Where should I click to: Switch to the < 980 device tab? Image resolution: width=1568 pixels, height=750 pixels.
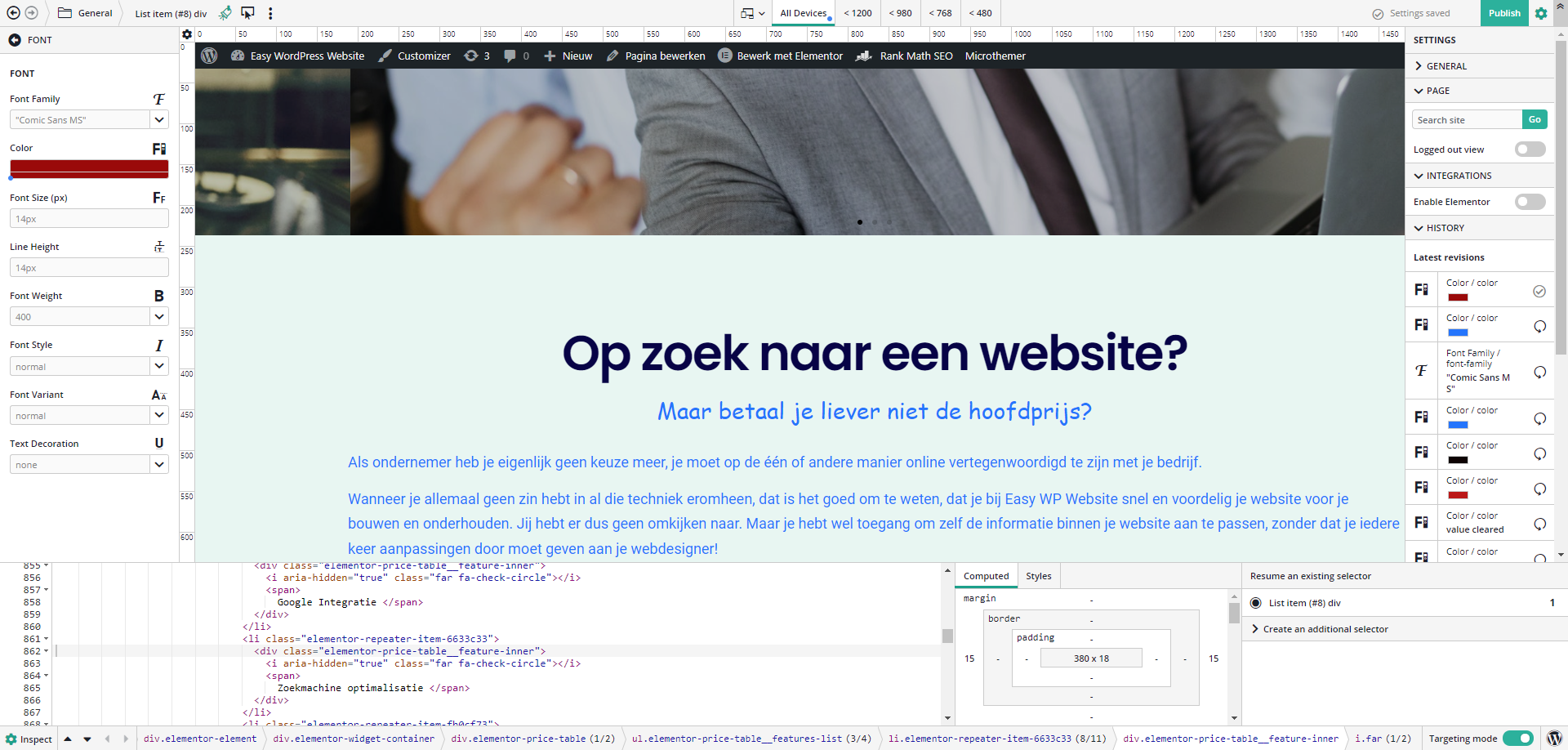(900, 13)
